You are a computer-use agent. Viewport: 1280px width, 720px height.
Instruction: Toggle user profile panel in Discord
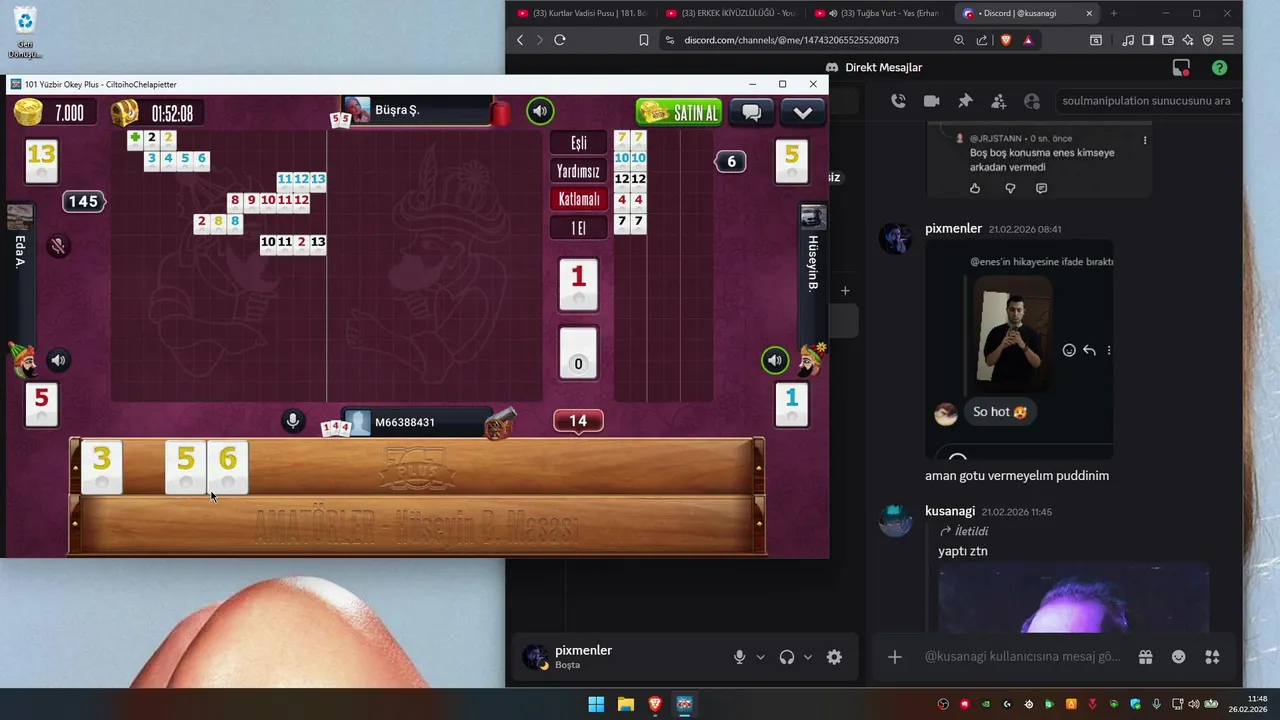pos(1032,101)
